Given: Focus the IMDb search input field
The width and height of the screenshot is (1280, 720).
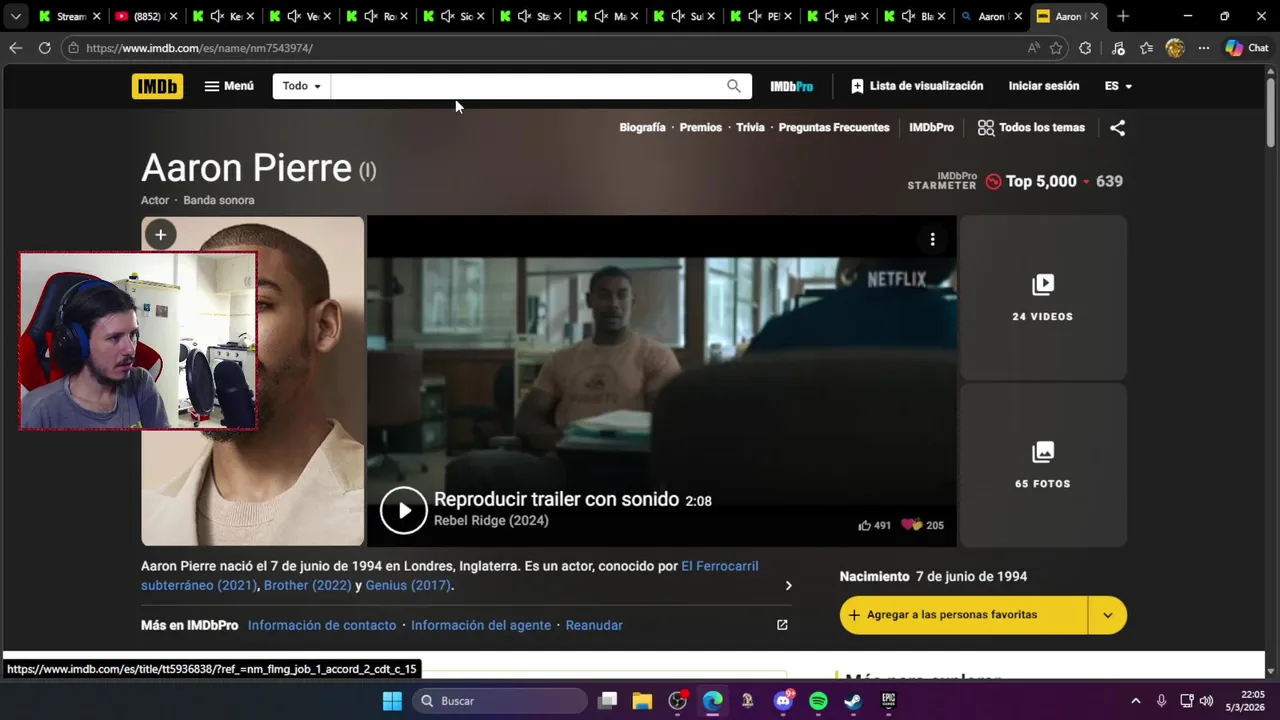Looking at the screenshot, I should tap(526, 86).
